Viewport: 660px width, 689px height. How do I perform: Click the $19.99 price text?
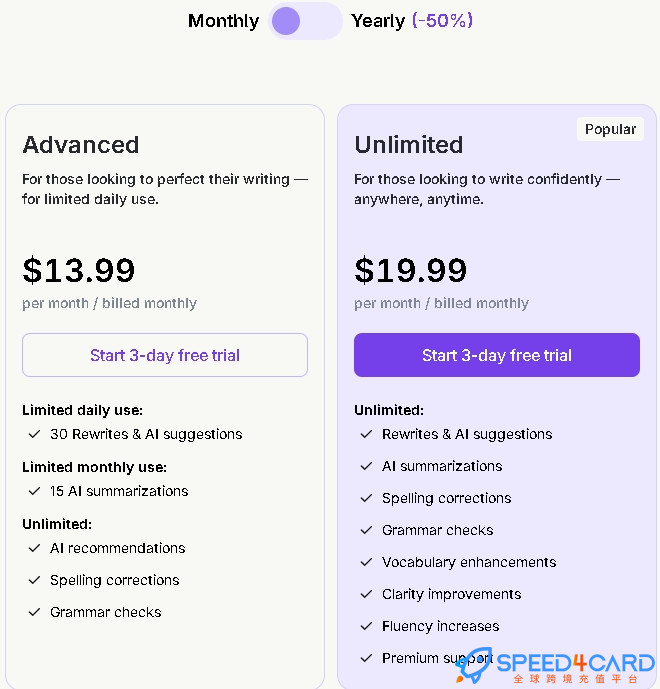410,270
